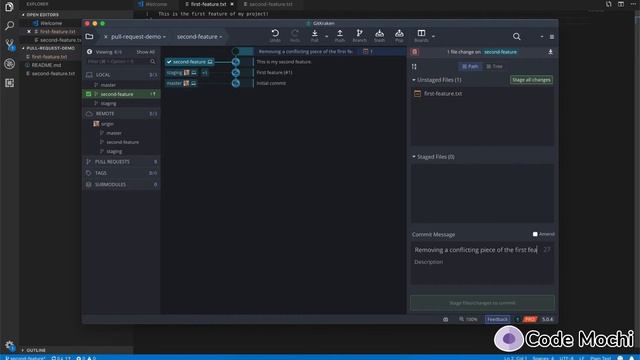Create a branch with the Branch icon
This screenshot has width=640, height=360.
point(360,33)
